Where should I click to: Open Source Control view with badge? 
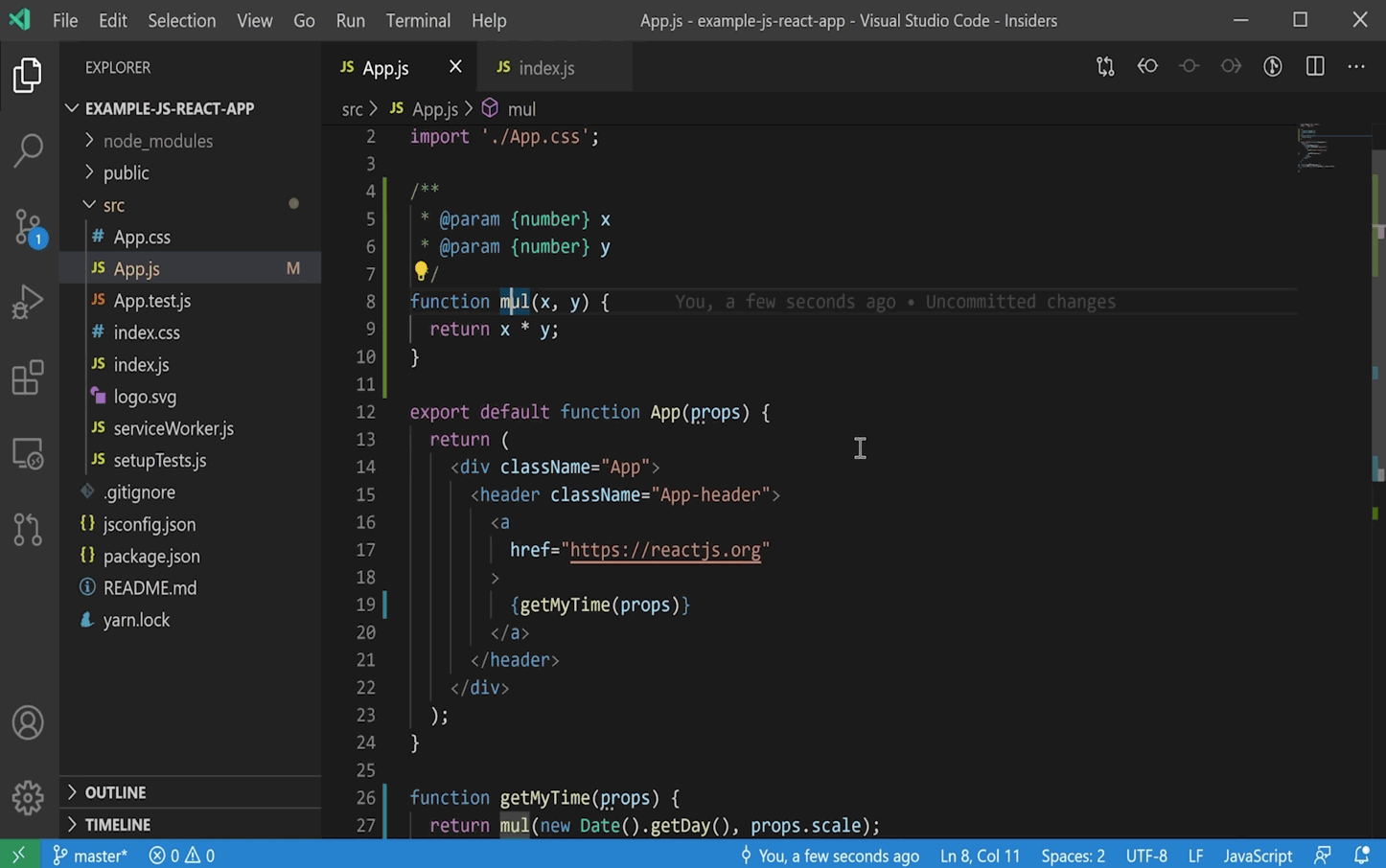[x=28, y=227]
